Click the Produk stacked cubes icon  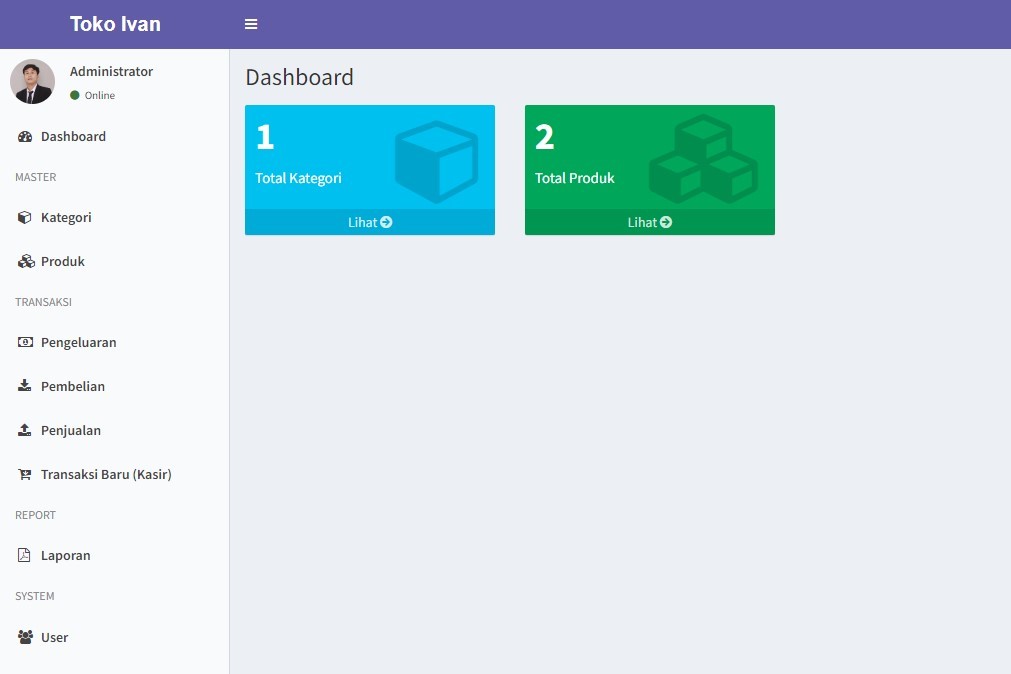26,262
